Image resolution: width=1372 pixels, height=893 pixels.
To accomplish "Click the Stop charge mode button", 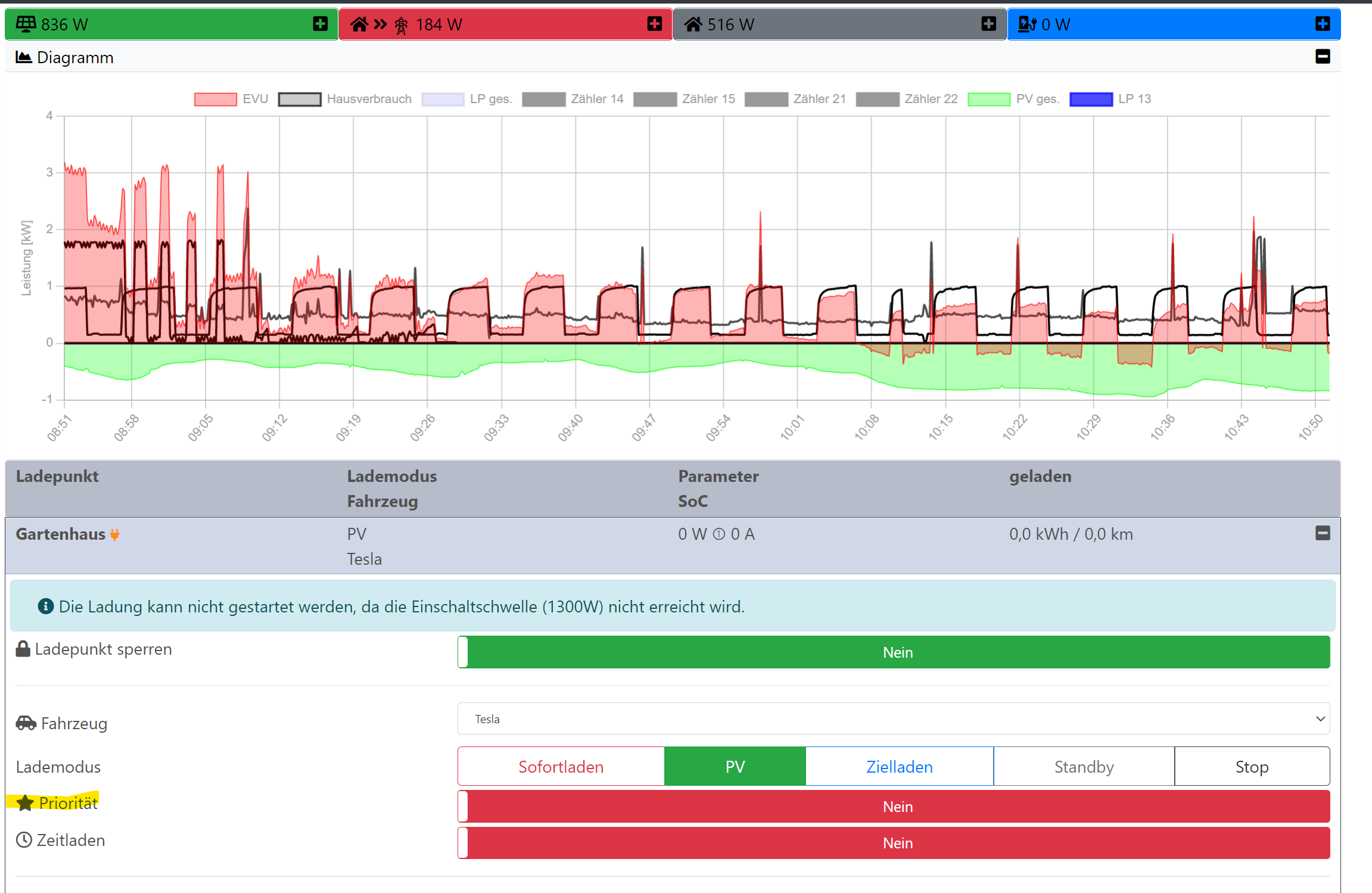I will (1252, 766).
